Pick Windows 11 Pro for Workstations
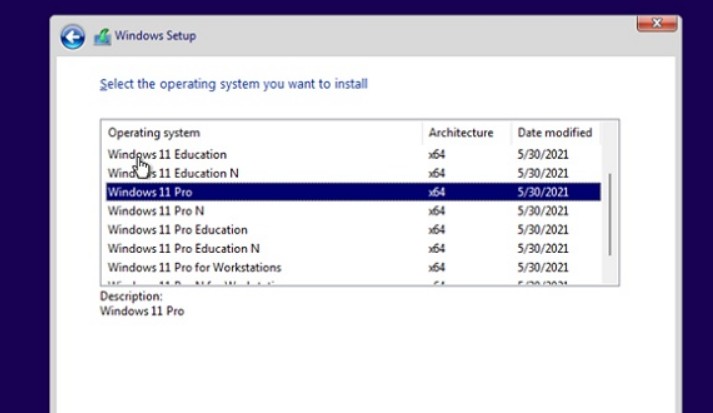Viewport: 713px width, 413px height. point(353,267)
